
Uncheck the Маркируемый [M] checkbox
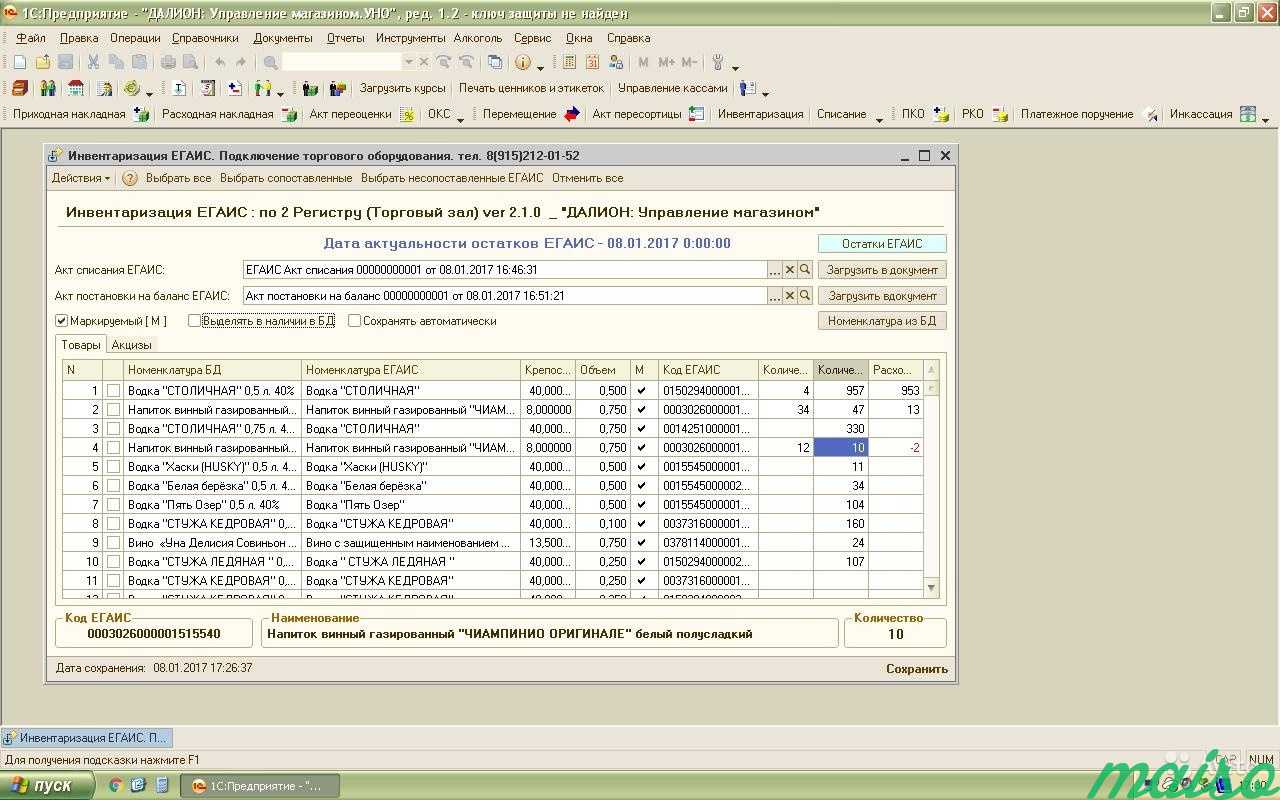pos(61,321)
